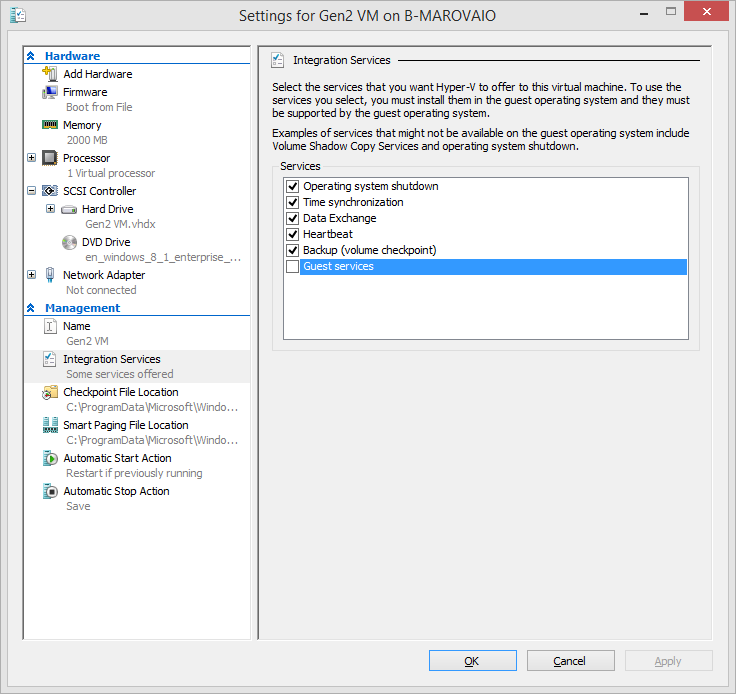Select the Firmware icon in Hardware list
The image size is (736, 694).
tap(50, 92)
